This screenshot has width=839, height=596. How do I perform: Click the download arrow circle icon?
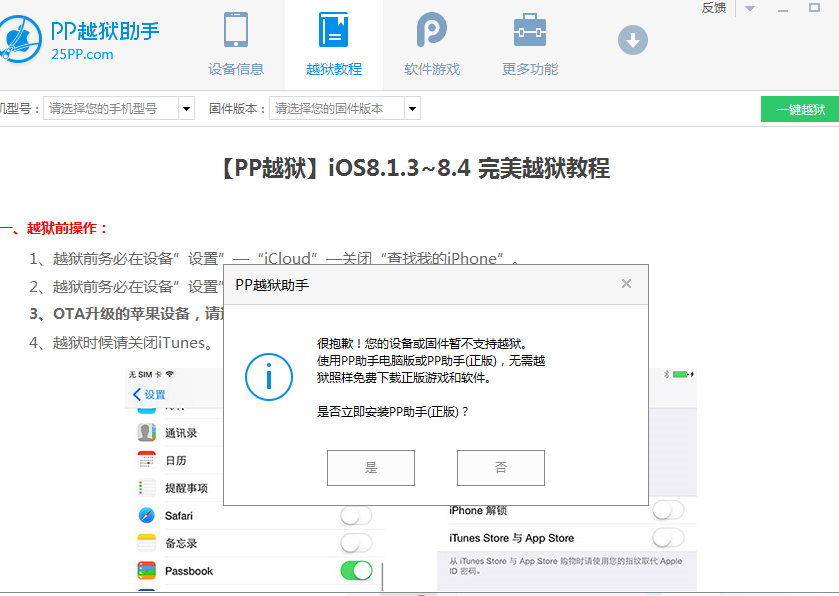632,40
